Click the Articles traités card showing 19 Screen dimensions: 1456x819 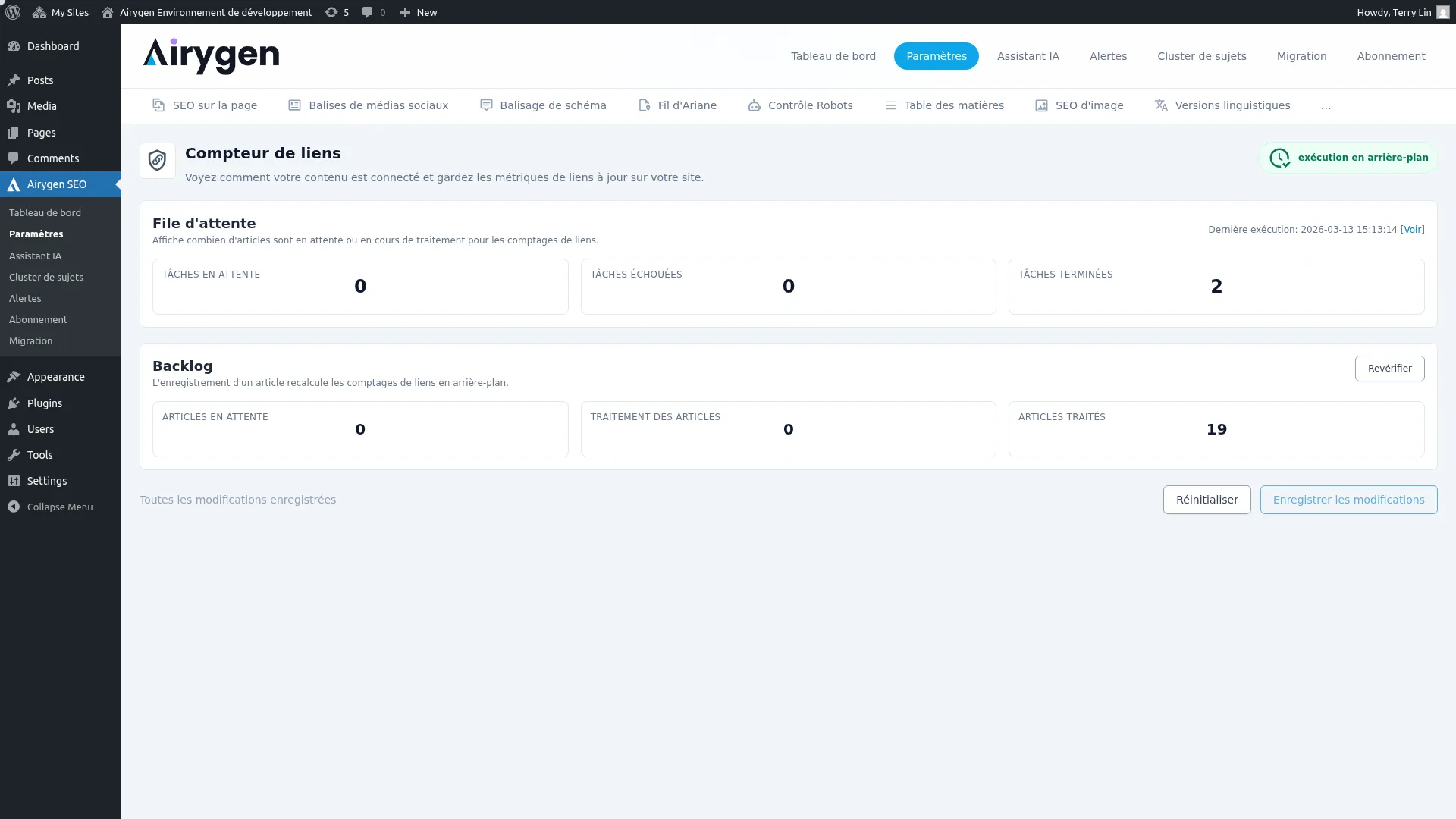click(x=1216, y=429)
